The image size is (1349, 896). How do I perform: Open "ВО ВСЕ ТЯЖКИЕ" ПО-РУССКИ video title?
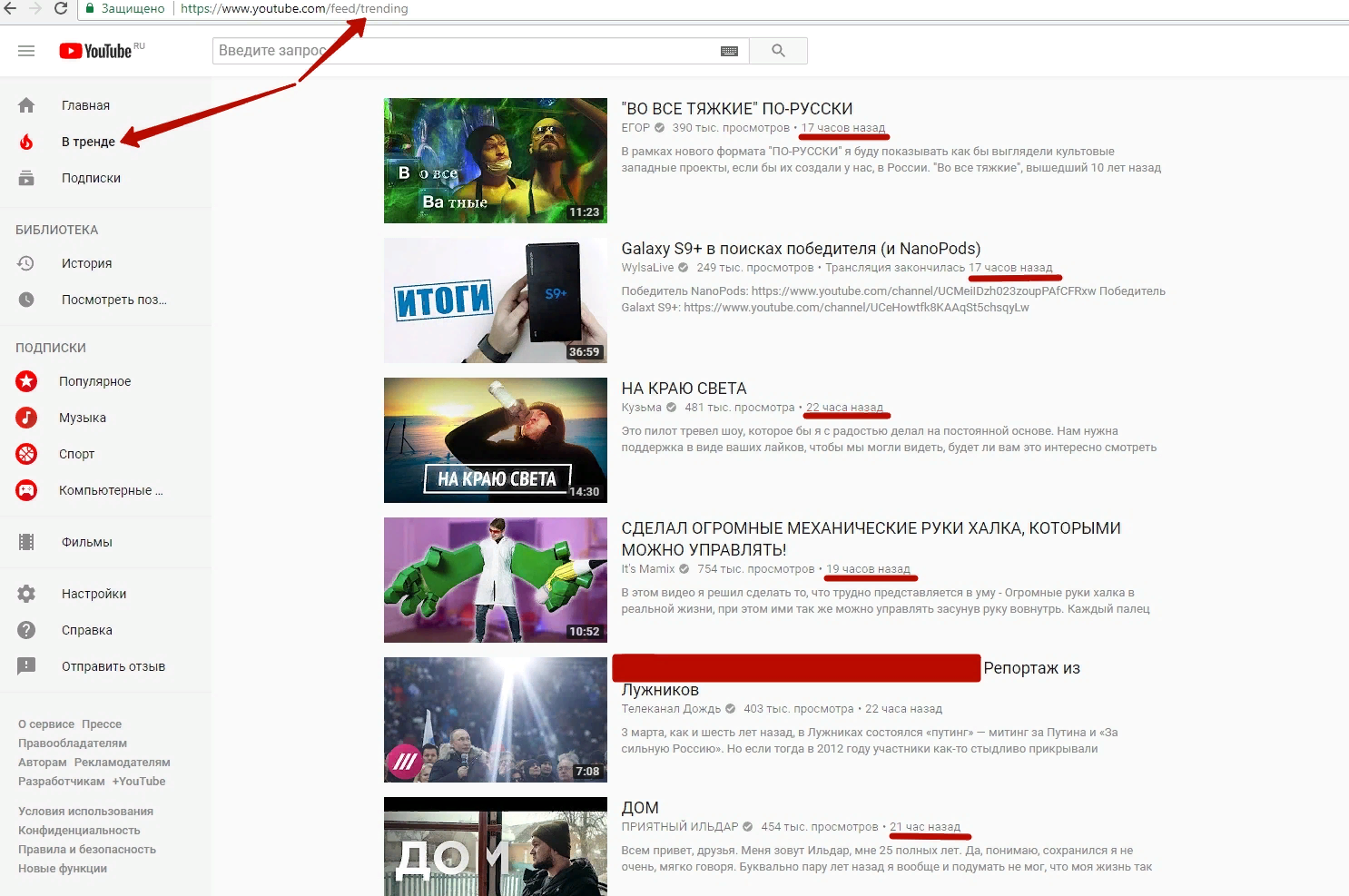point(736,109)
